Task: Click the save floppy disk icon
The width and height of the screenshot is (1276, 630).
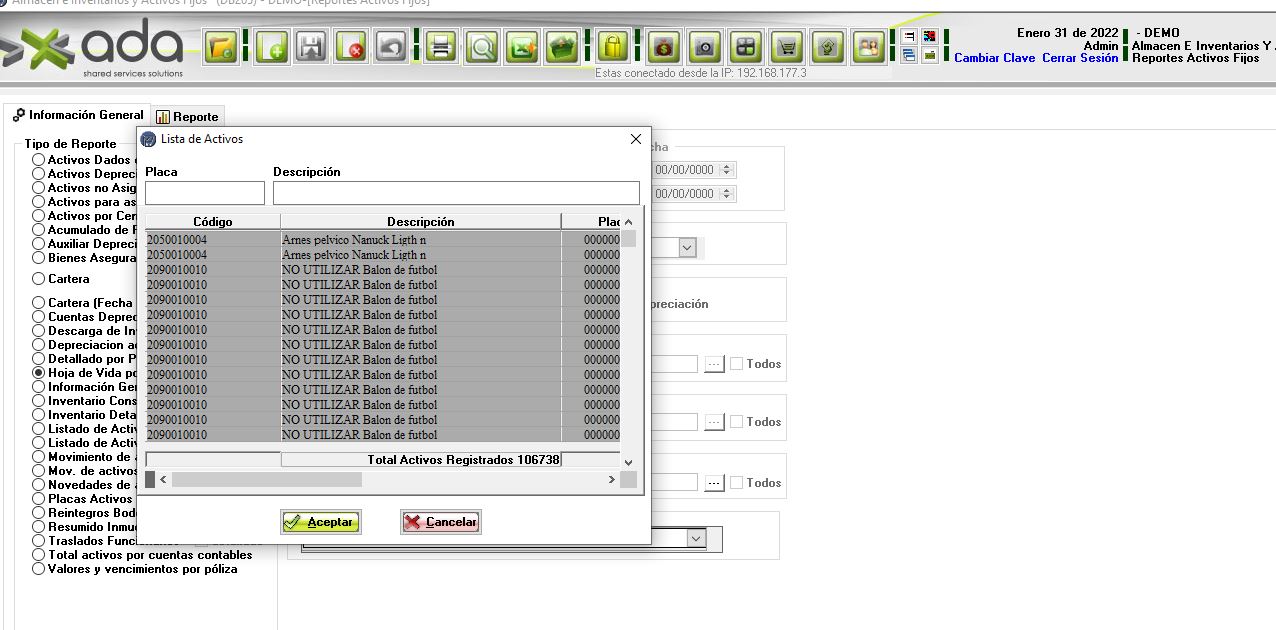Action: coord(311,47)
